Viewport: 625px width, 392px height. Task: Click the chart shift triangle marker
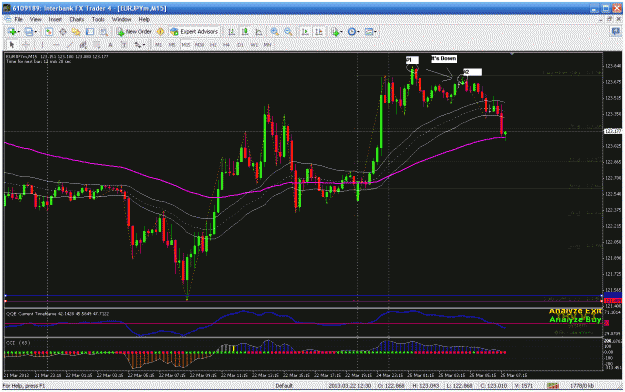pos(512,53)
